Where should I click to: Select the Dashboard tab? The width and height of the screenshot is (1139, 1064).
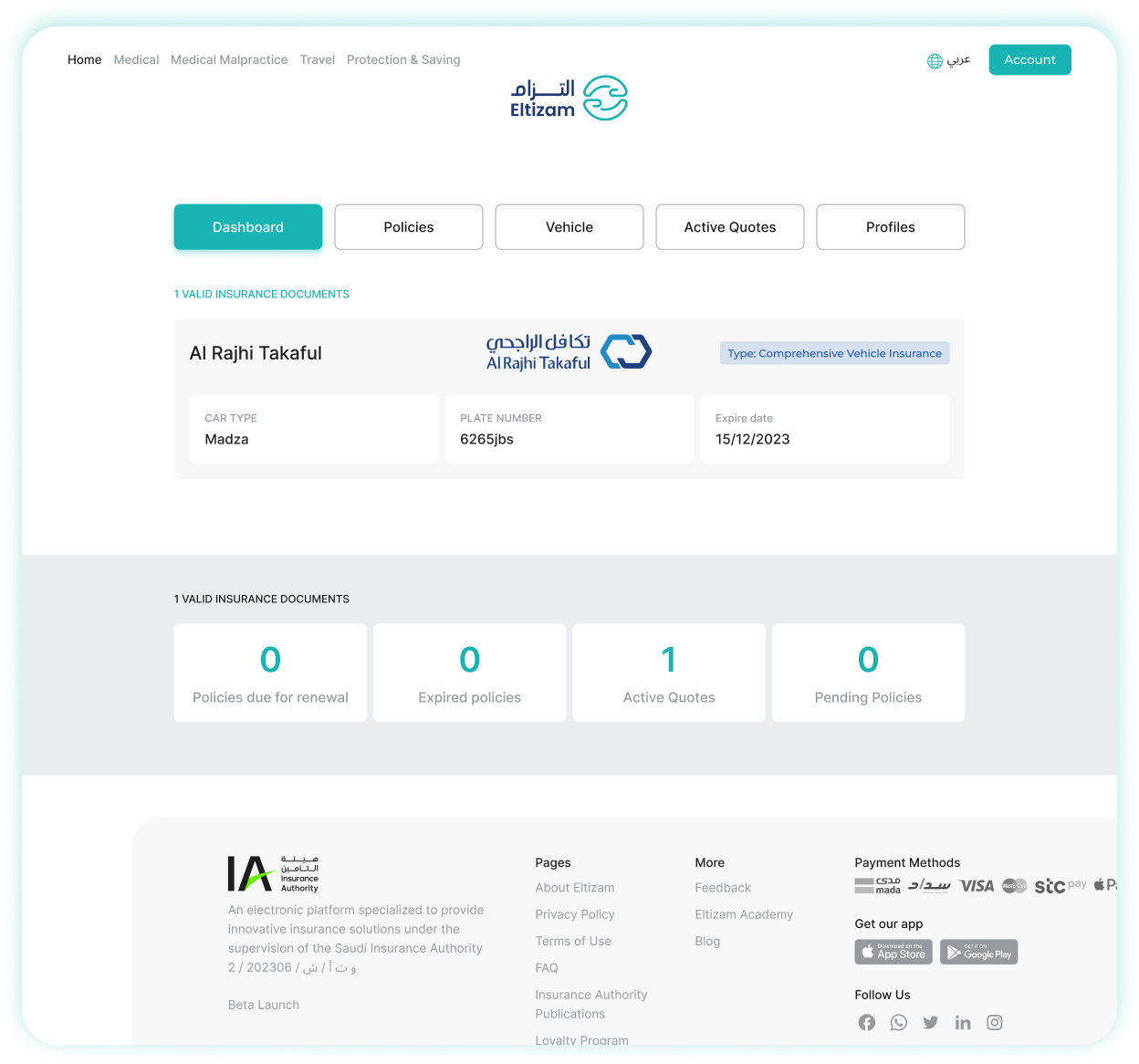248,227
